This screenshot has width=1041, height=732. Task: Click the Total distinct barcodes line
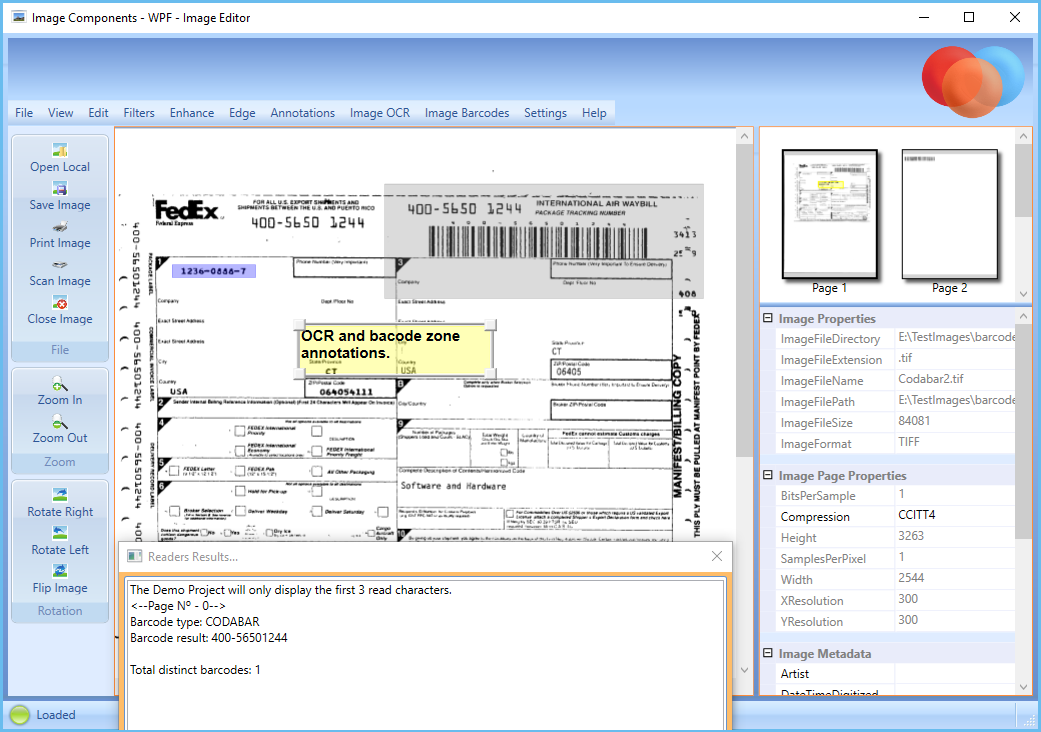[x=195, y=670]
